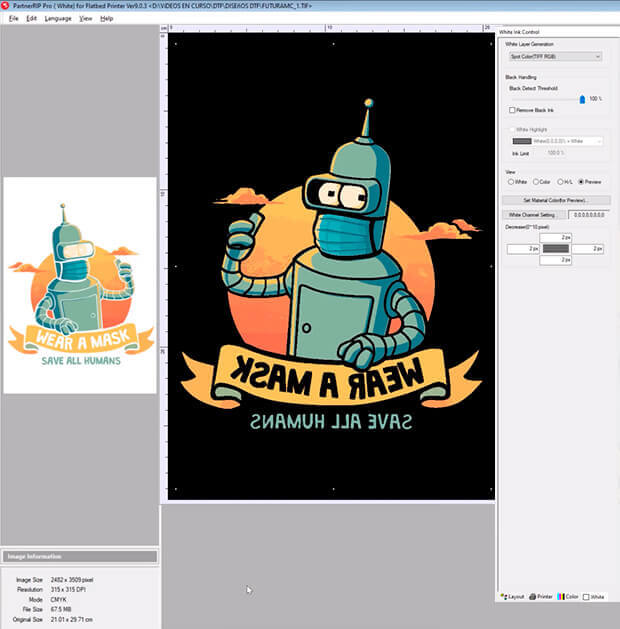The height and width of the screenshot is (629, 620).
Task: Click Set Material Color(for Preview) button
Action: pyautogui.click(x=555, y=200)
